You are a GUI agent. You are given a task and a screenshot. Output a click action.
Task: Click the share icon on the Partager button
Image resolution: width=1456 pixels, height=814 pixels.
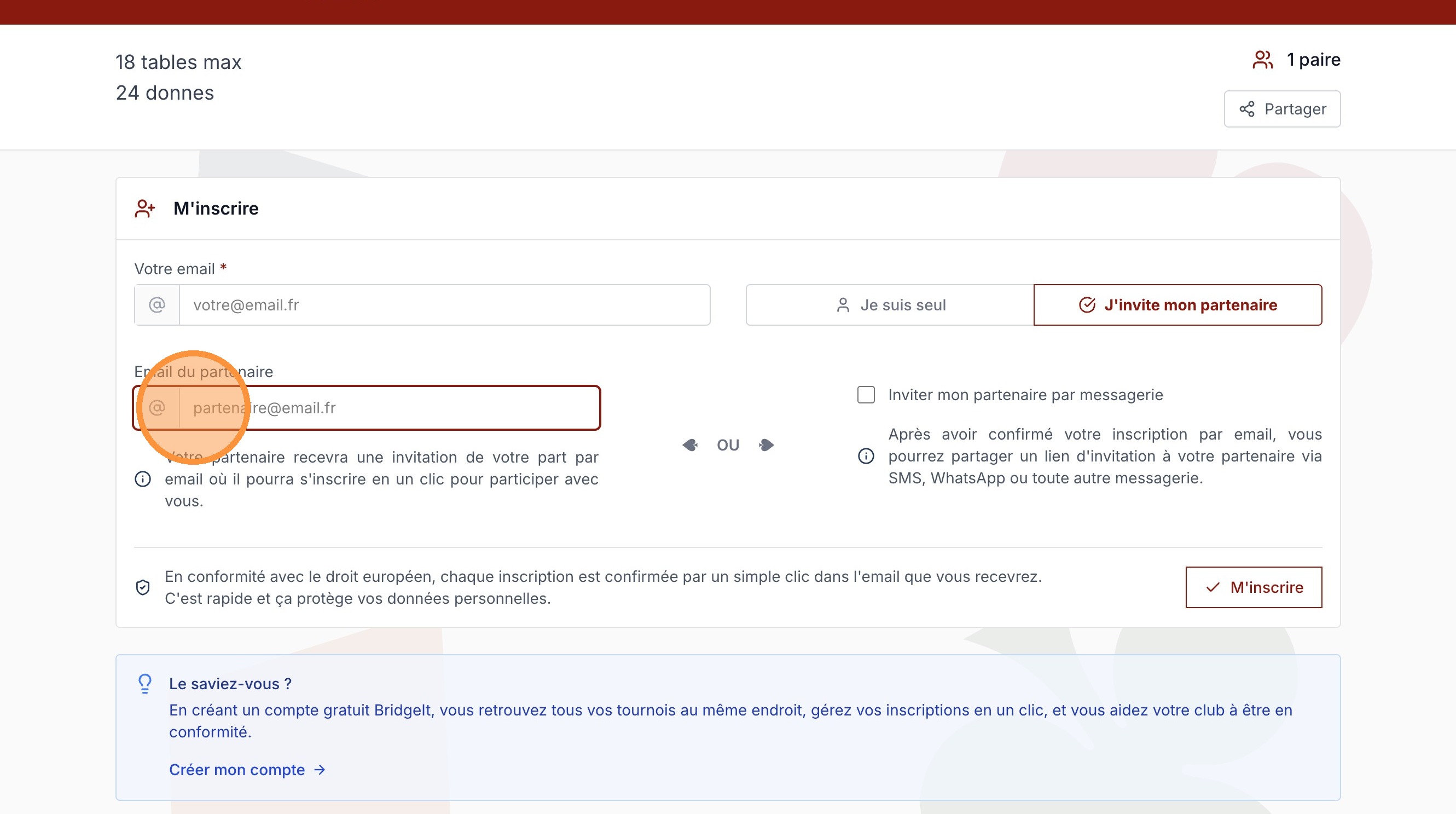[x=1248, y=108]
